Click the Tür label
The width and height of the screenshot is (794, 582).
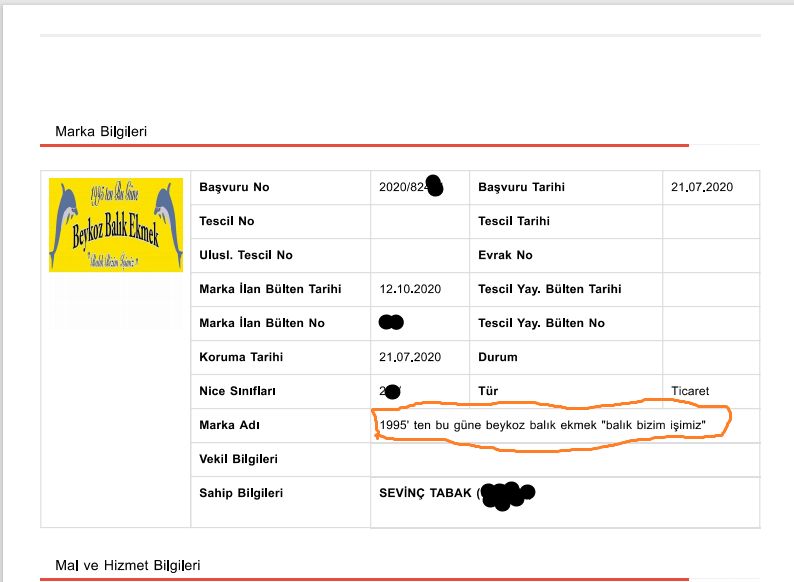(488, 391)
